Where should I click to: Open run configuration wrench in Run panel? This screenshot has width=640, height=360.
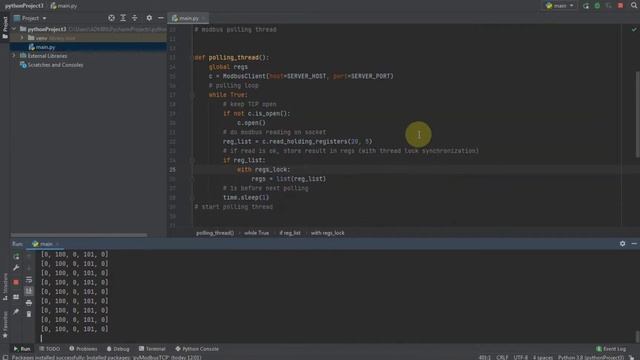[x=16, y=268]
